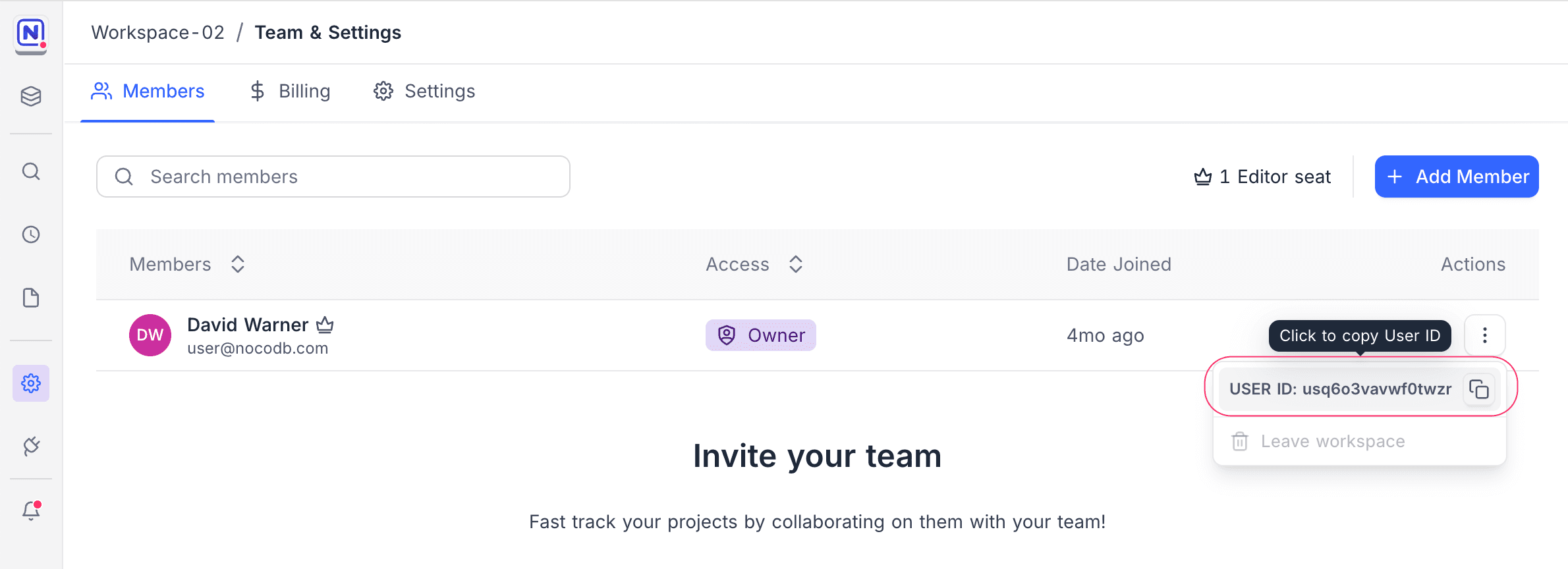Viewport: 1568px width, 569px height.
Task: Click the DW avatar of David Warner
Action: tap(150, 335)
